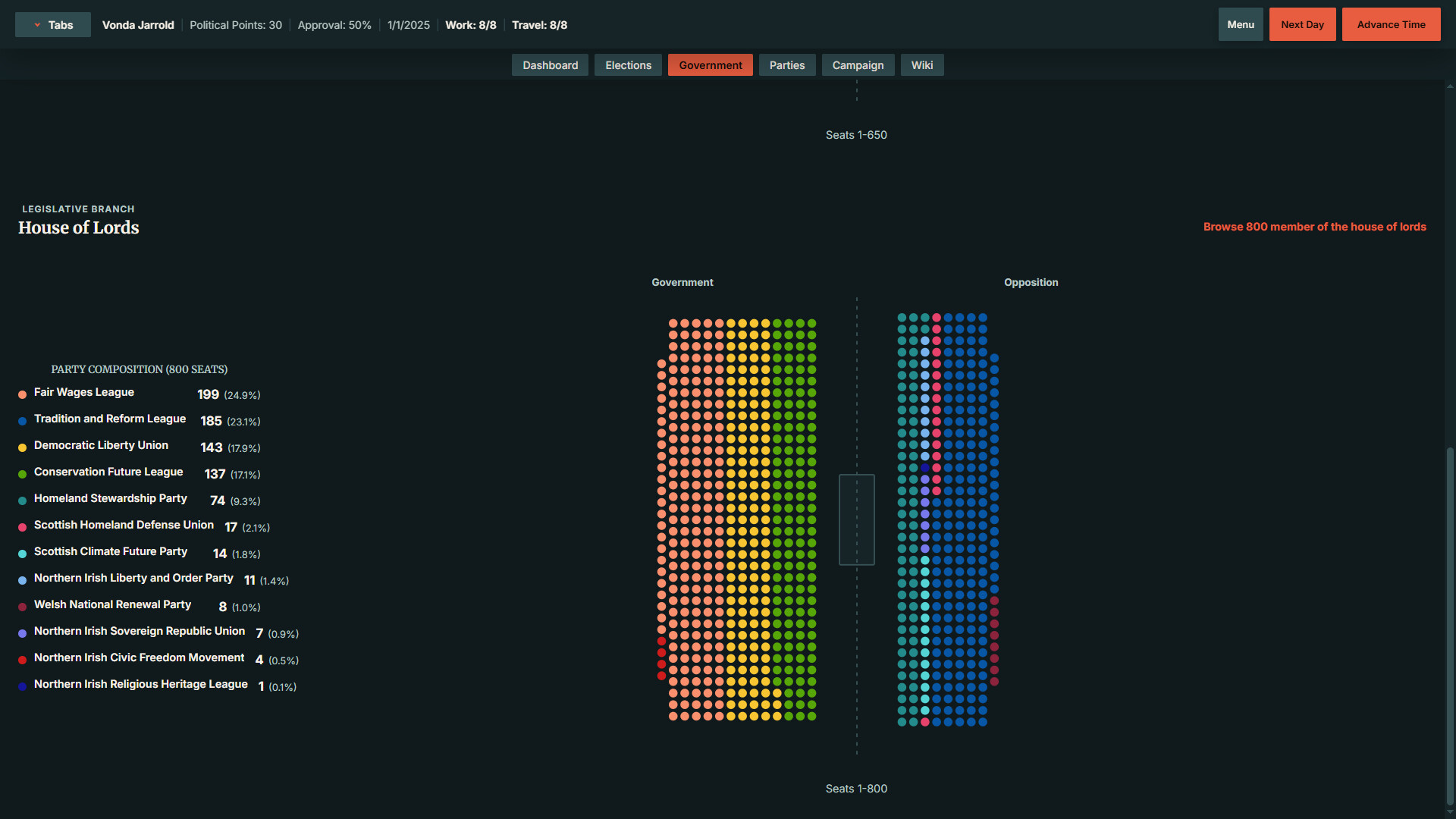Select Scottish Homeland Defense Union name
1456x819 pixels.
click(x=124, y=525)
